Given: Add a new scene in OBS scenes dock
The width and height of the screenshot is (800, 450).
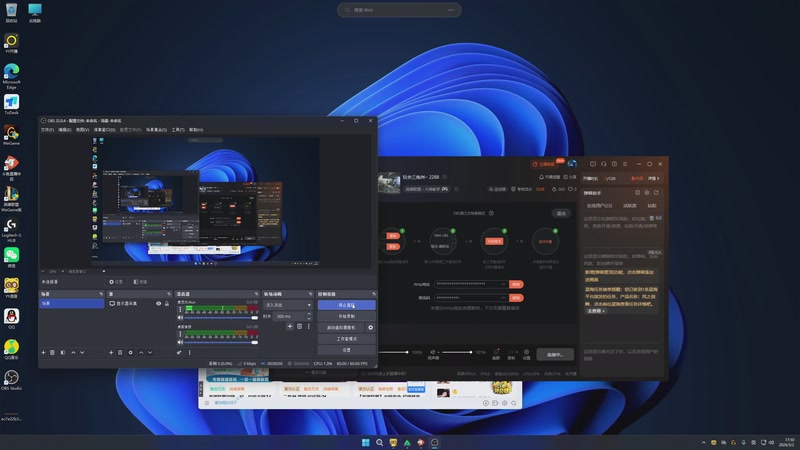Looking at the screenshot, I should [x=43, y=353].
